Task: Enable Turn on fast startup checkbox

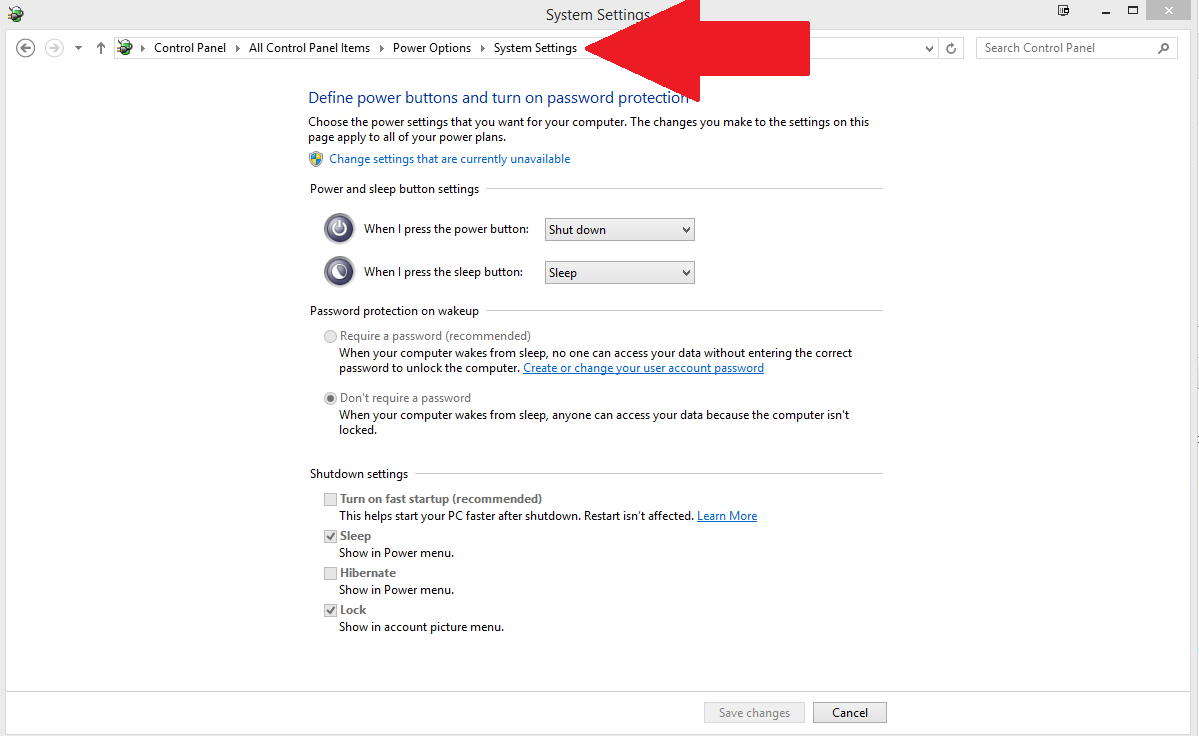Action: (x=330, y=499)
